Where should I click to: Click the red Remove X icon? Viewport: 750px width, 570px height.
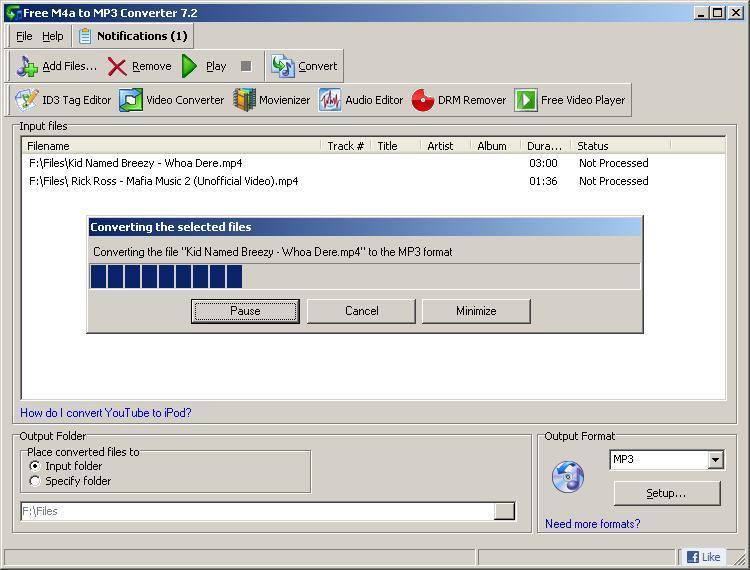pyautogui.click(x=117, y=66)
